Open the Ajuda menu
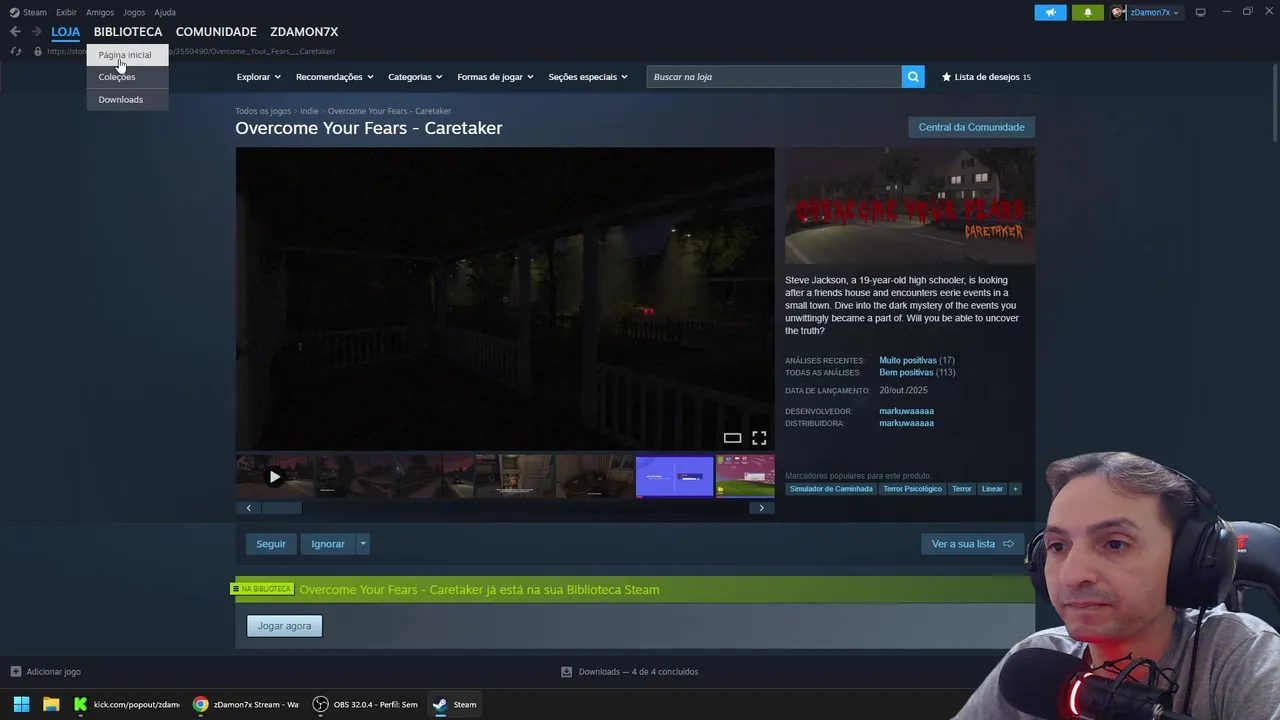1280x720 pixels. click(x=165, y=12)
